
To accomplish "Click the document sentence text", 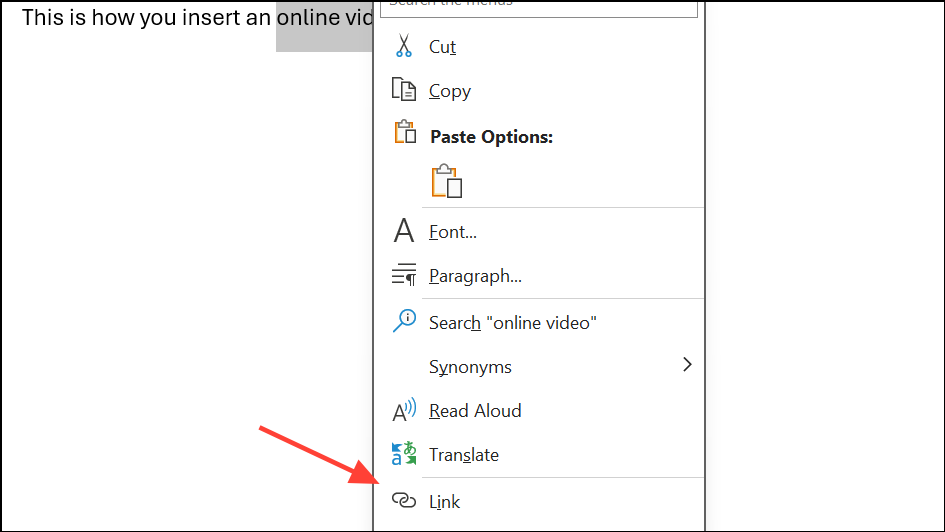I will click(150, 18).
